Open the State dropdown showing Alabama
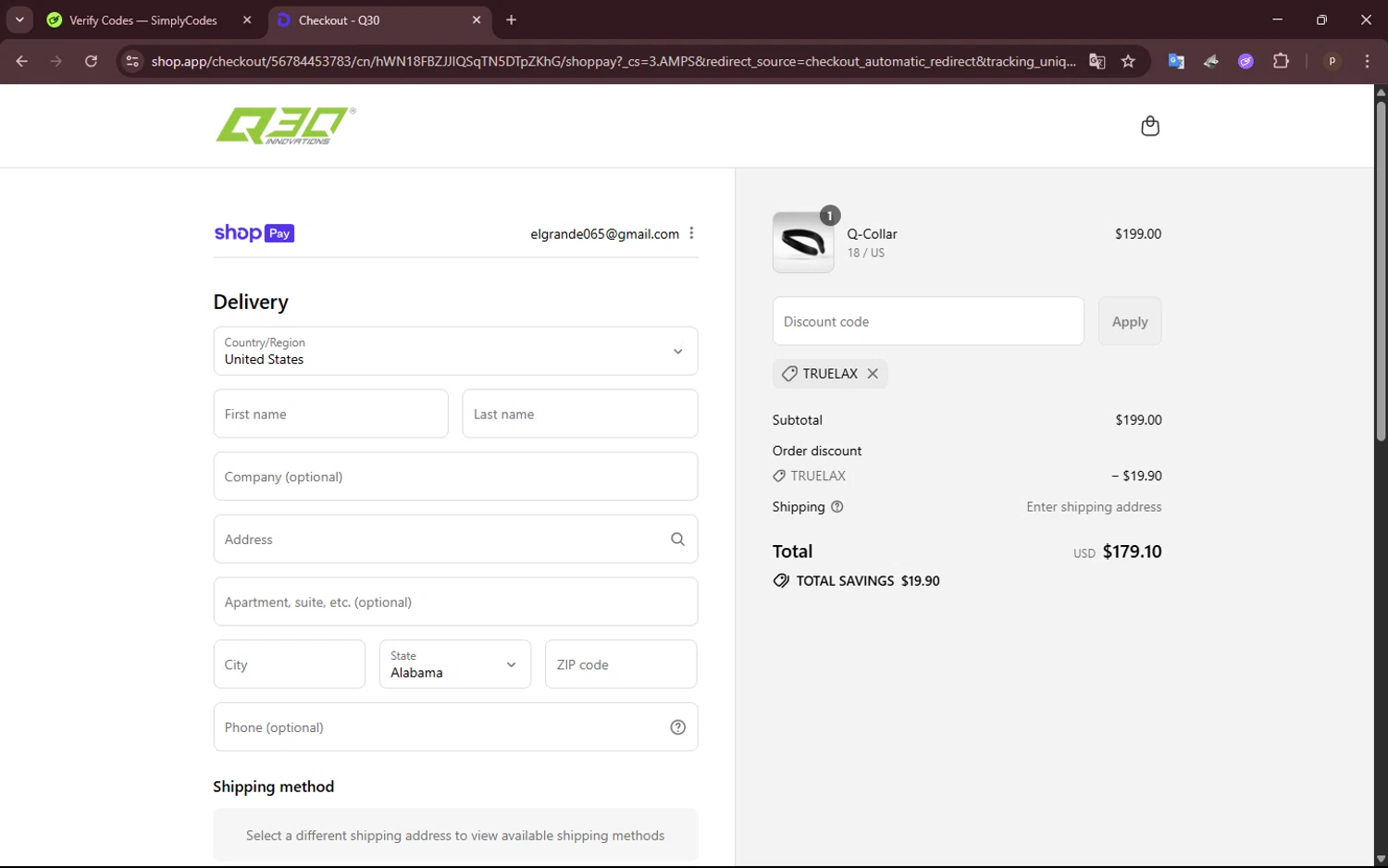The width and height of the screenshot is (1388, 868). coord(455,664)
